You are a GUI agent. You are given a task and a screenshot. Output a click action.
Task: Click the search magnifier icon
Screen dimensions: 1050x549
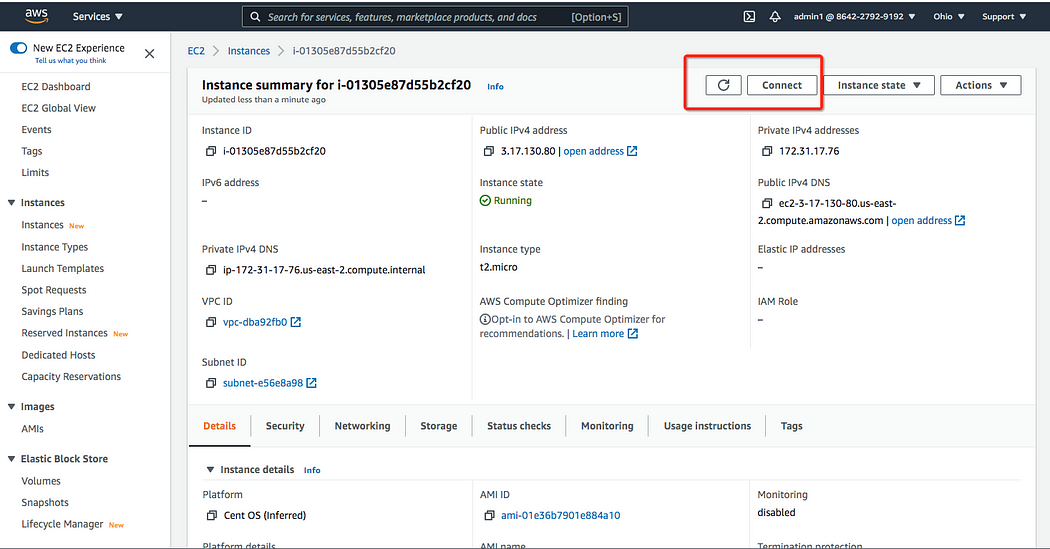[x=255, y=17]
